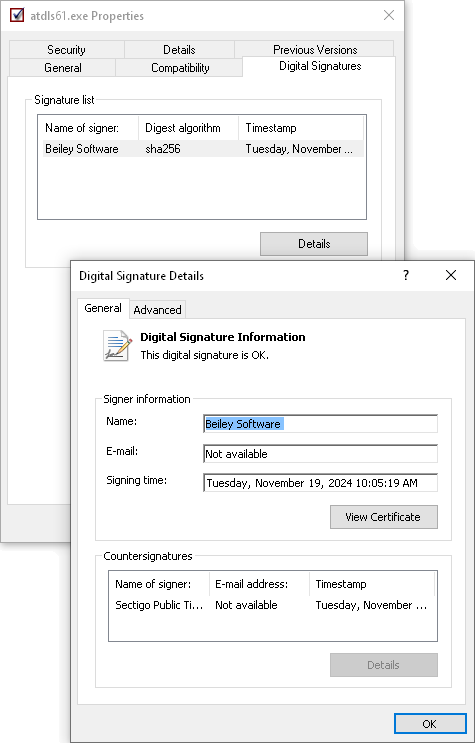Click Tuesday, November timestamp in Signature list
Image resolution: width=475 pixels, height=743 pixels.
(299, 149)
